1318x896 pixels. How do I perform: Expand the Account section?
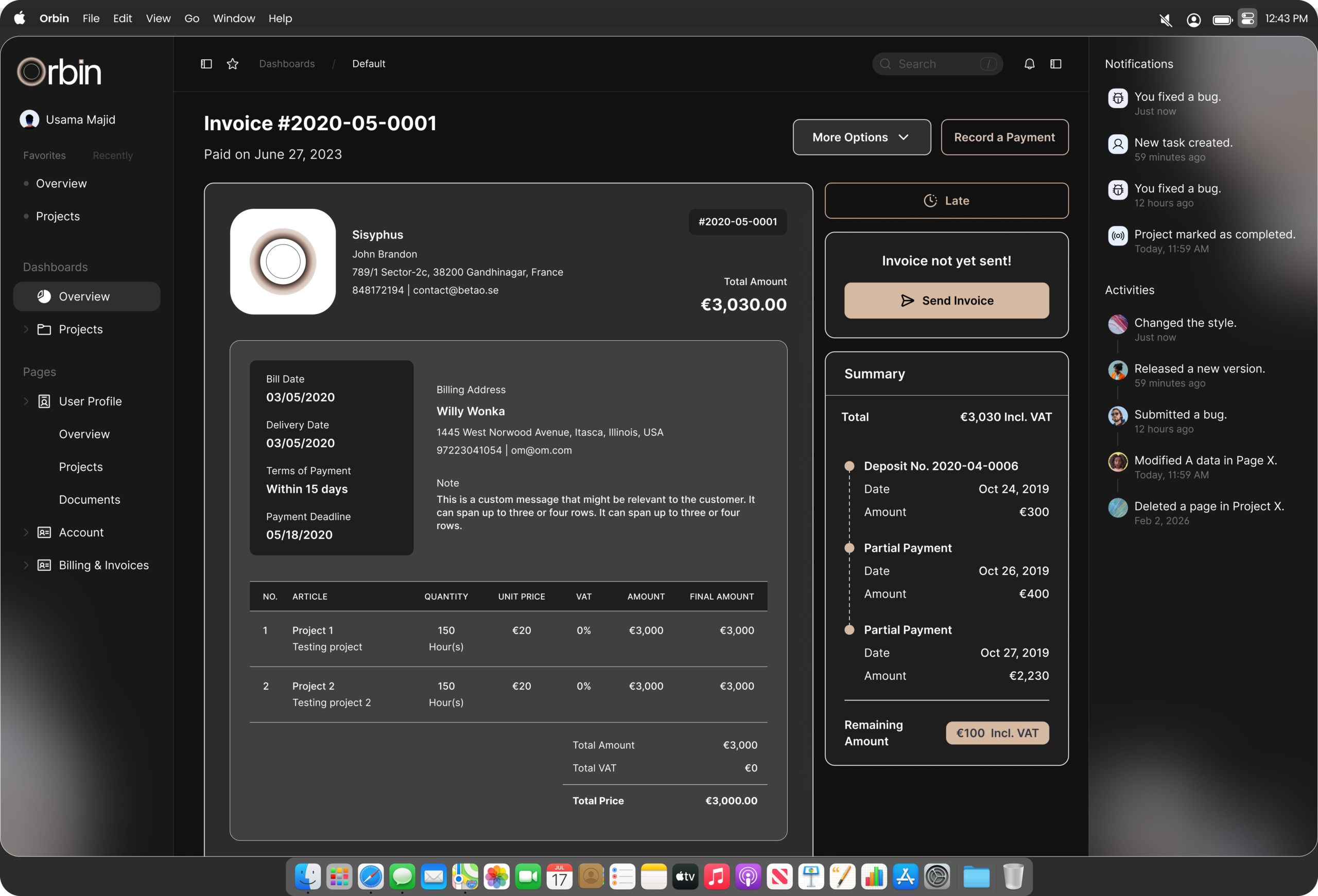pos(26,532)
